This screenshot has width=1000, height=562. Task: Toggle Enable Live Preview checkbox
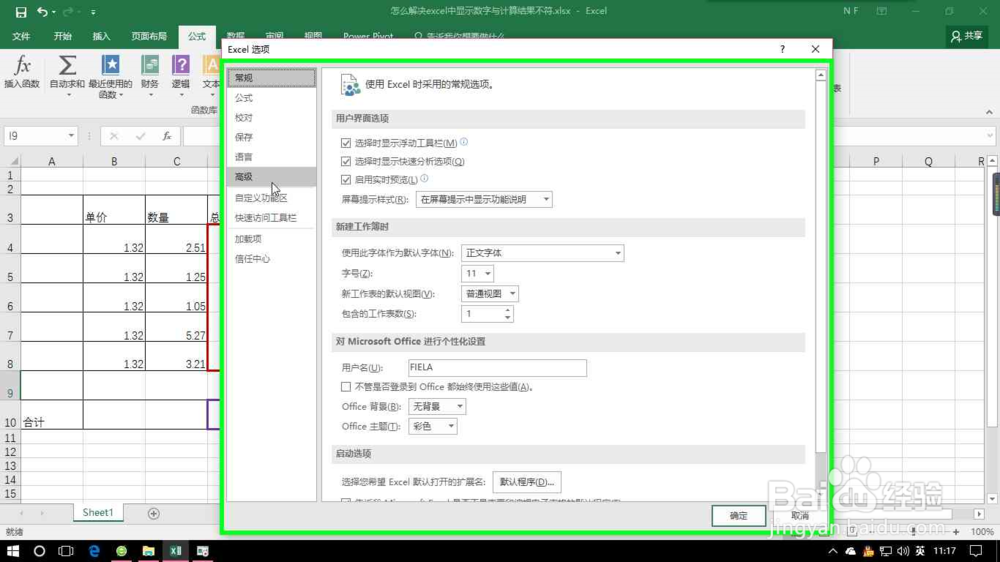coord(346,180)
